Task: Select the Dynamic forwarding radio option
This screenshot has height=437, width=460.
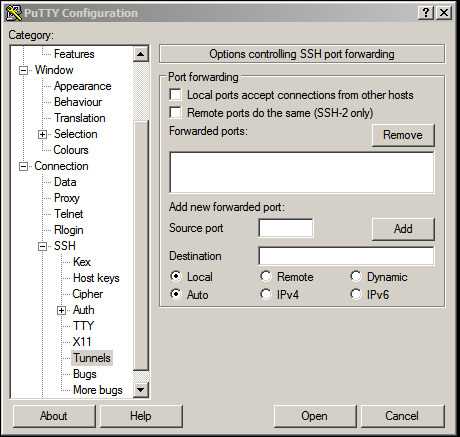Action: (356, 276)
